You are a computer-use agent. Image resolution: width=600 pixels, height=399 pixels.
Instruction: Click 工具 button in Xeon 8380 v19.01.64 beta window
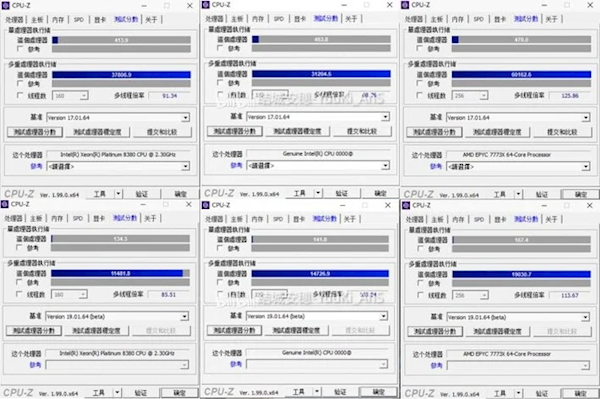(x=99, y=393)
